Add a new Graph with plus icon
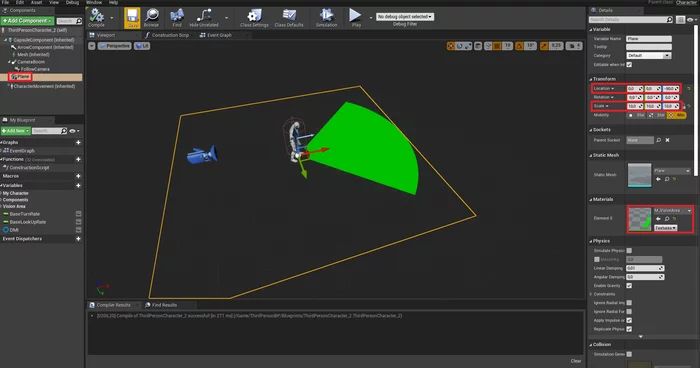700x368 pixels. point(78,142)
